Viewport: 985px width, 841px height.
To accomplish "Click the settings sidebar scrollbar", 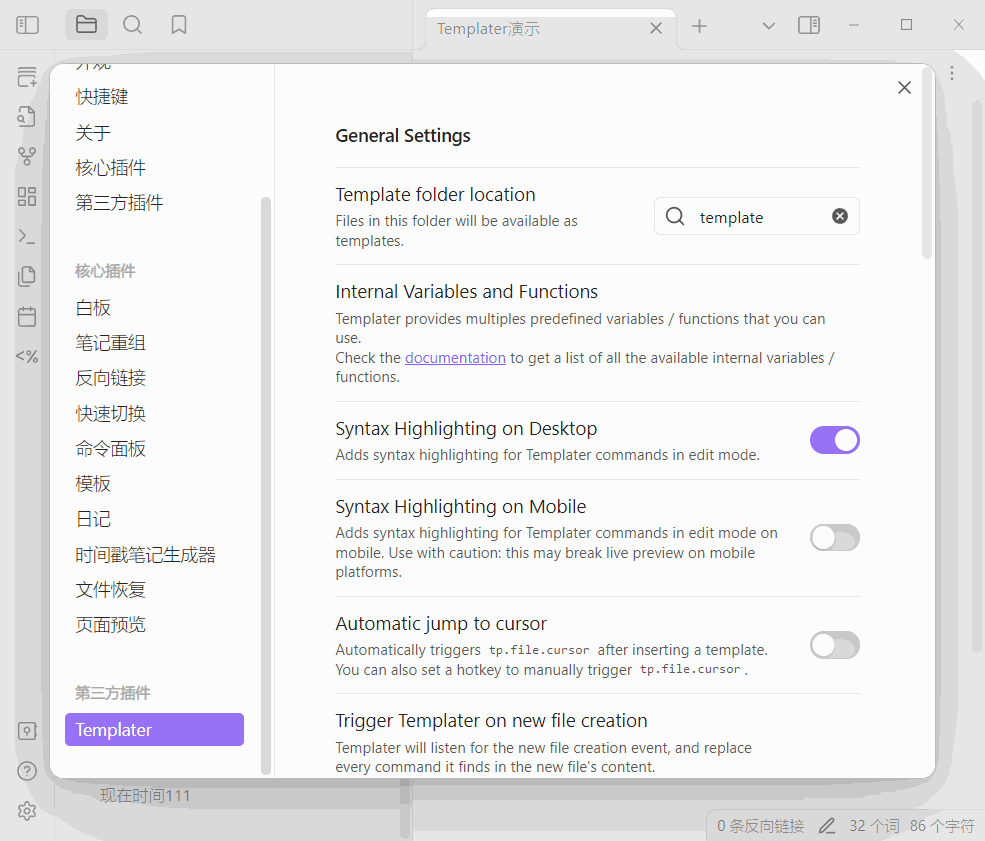I will (x=266, y=480).
